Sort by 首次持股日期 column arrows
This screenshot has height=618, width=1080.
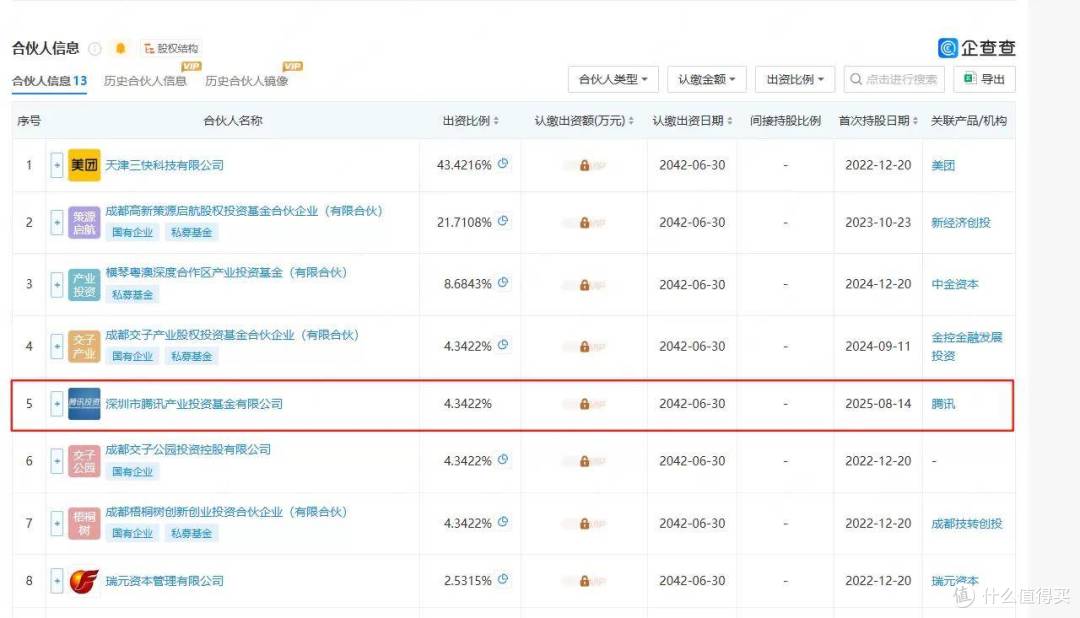[x=915, y=121]
